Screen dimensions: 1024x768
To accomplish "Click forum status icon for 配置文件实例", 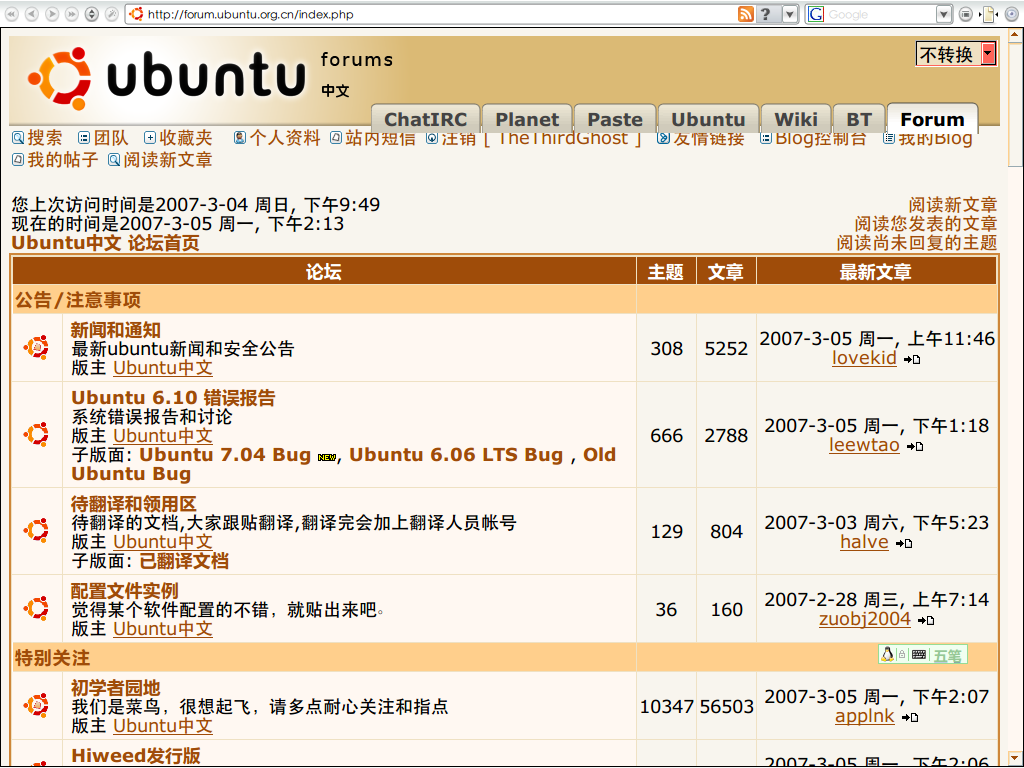I will coord(37,608).
